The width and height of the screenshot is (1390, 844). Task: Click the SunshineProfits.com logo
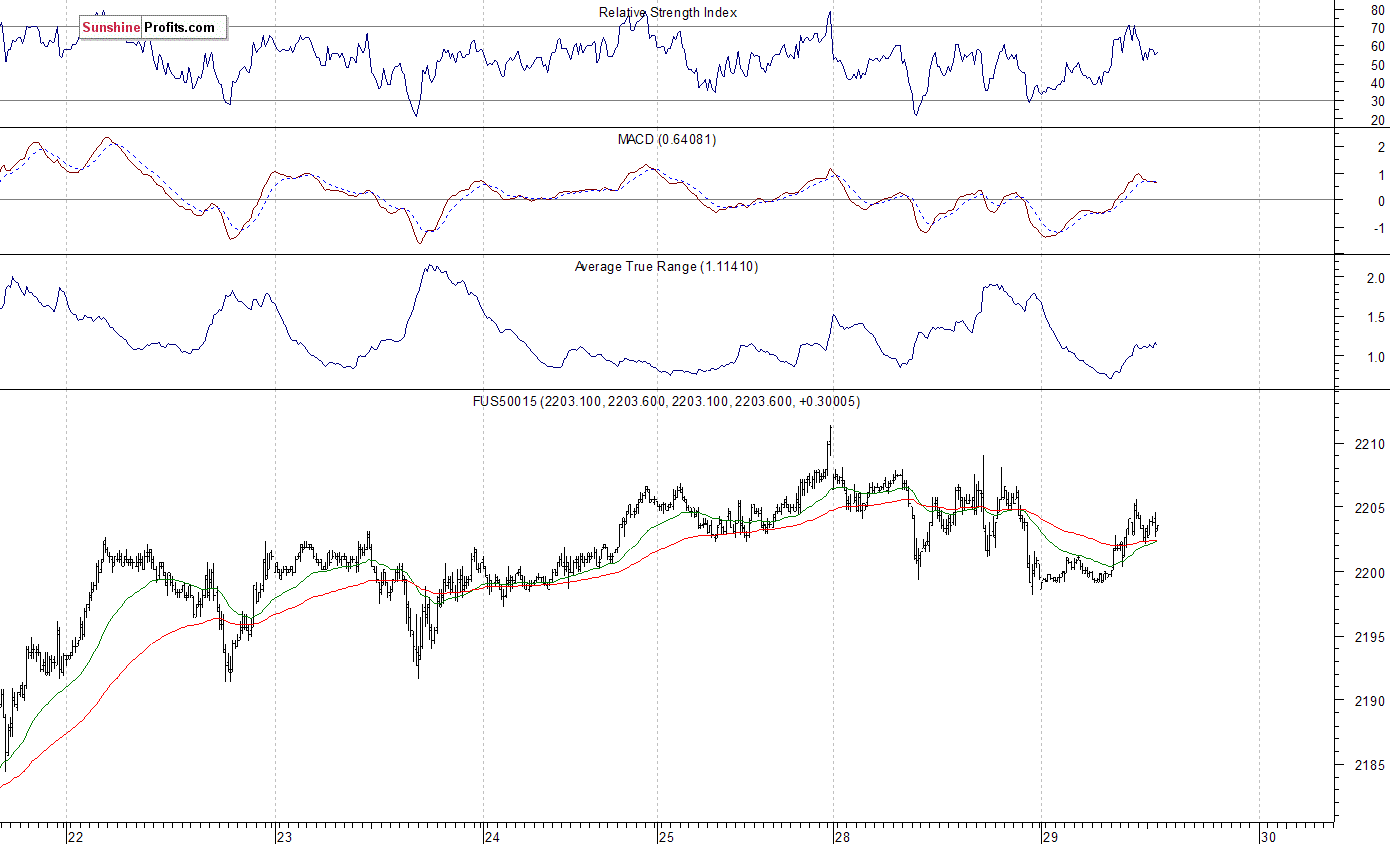153,27
